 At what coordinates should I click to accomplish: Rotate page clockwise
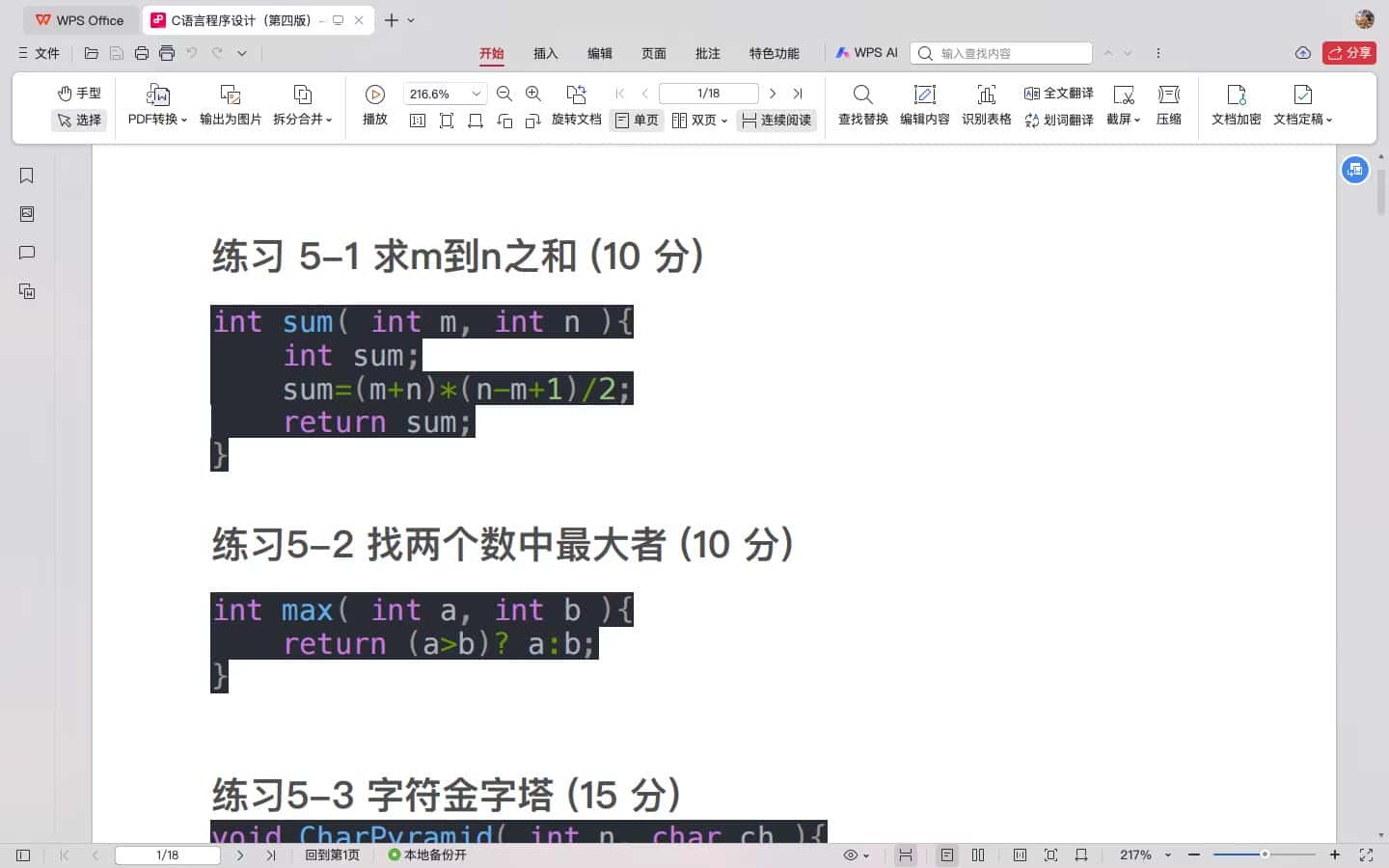(533, 121)
